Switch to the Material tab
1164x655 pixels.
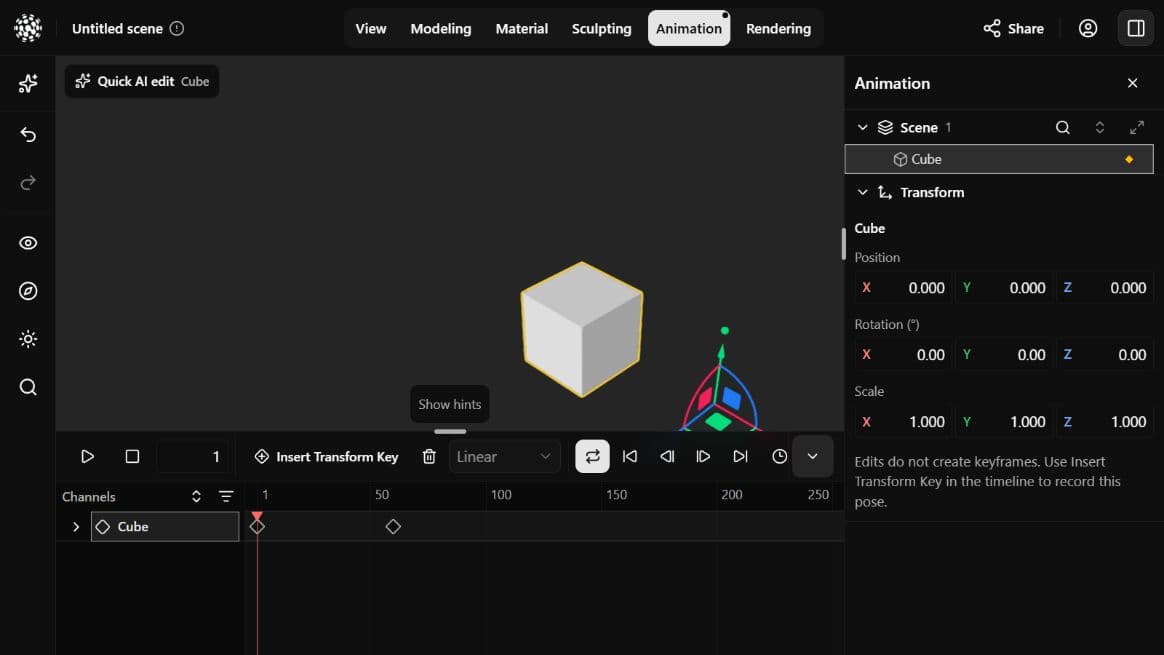coord(522,28)
